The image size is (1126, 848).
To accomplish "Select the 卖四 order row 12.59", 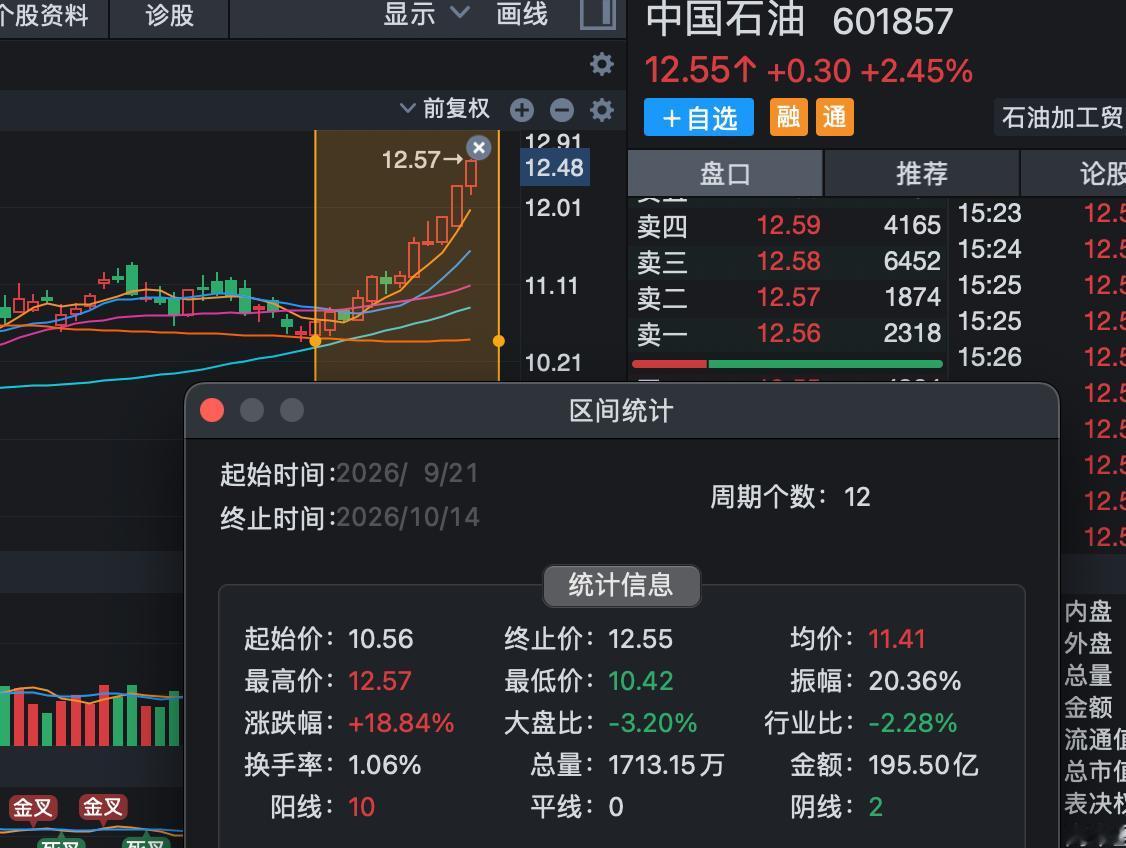I will click(x=788, y=225).
